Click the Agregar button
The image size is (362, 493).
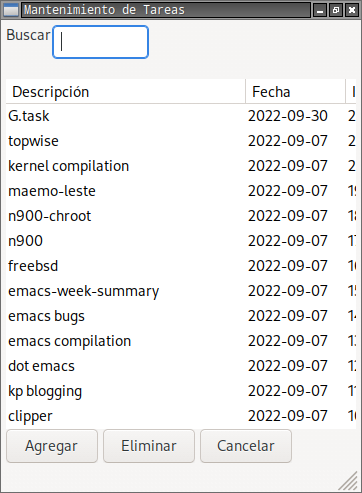52,446
